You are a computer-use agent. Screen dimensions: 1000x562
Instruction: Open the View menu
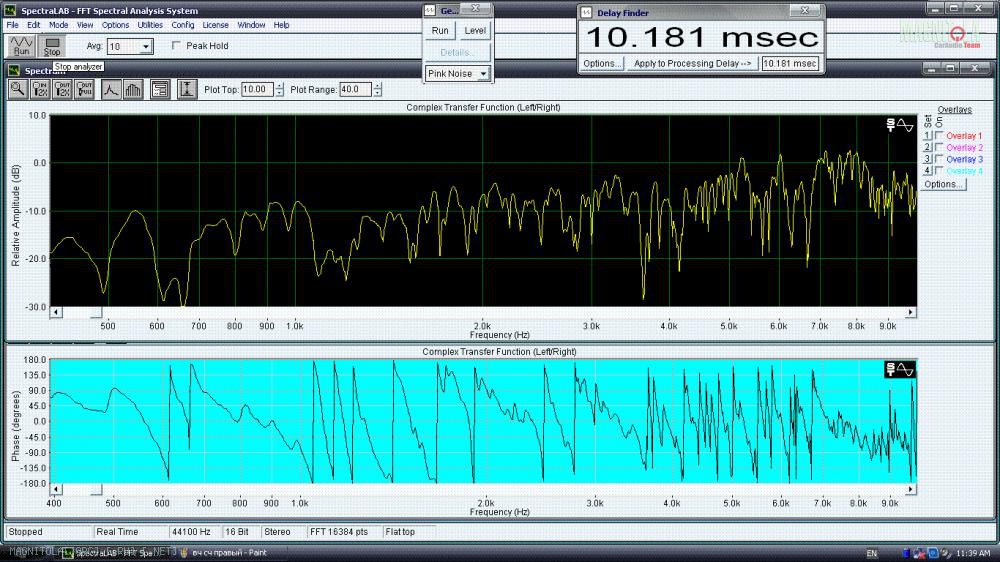(x=85, y=25)
